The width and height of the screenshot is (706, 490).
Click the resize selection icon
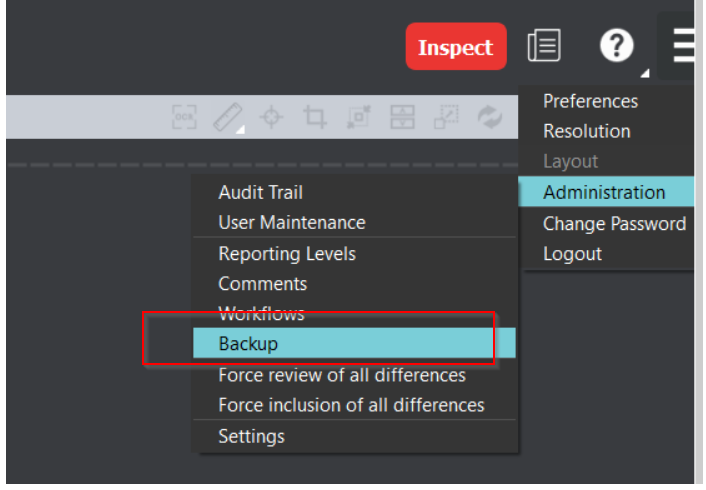coord(445,117)
